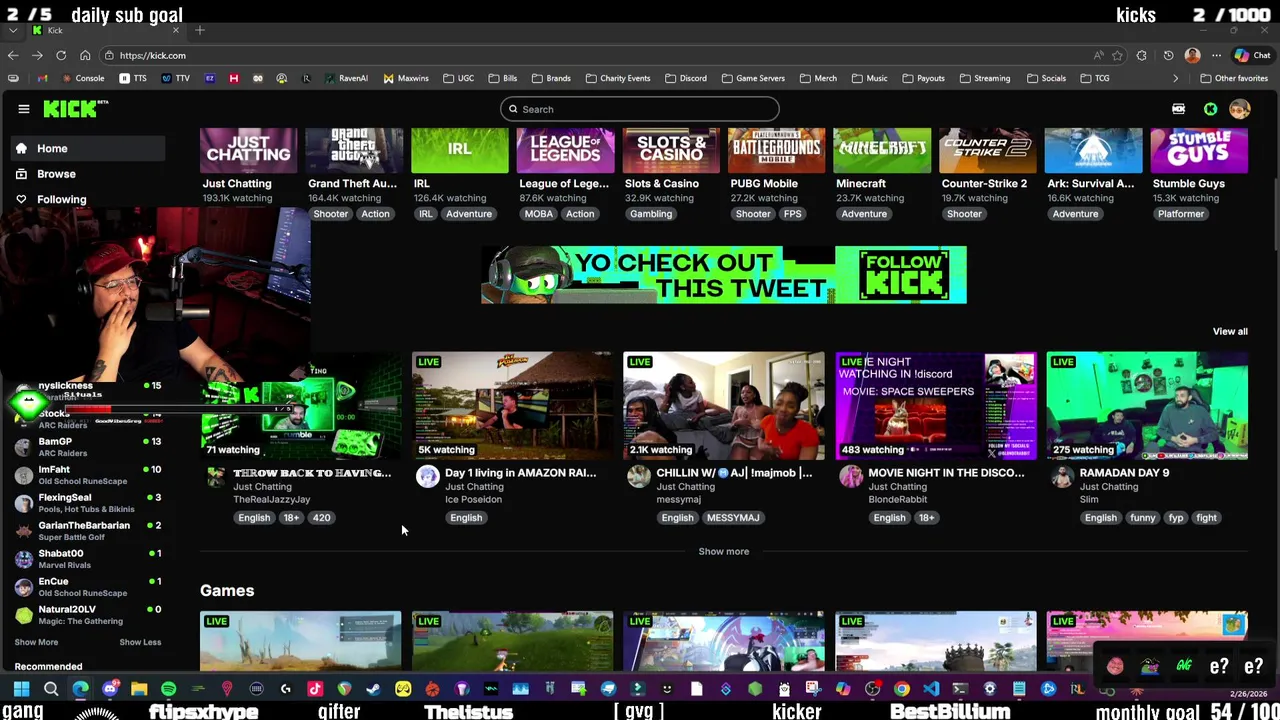Open Just Chatting category title

(237, 183)
